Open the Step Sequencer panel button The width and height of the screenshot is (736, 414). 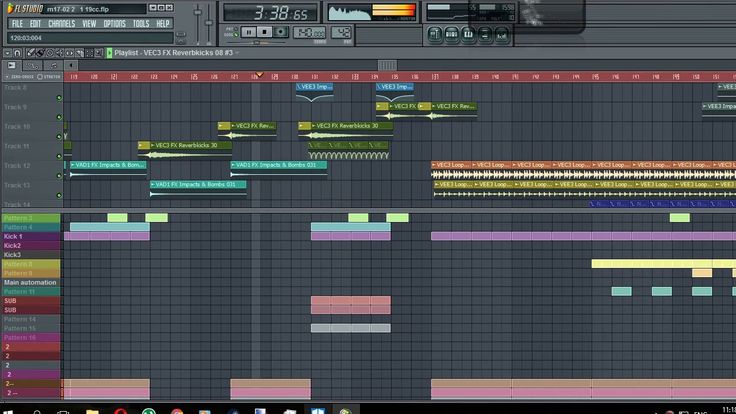coord(452,35)
